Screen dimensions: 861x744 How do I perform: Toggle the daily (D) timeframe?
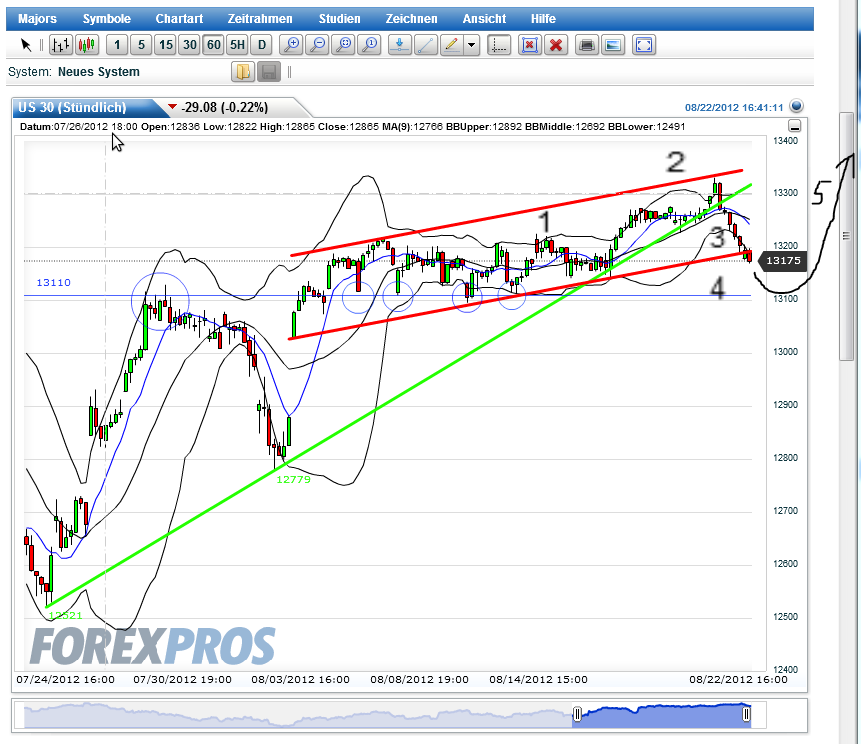coord(261,45)
